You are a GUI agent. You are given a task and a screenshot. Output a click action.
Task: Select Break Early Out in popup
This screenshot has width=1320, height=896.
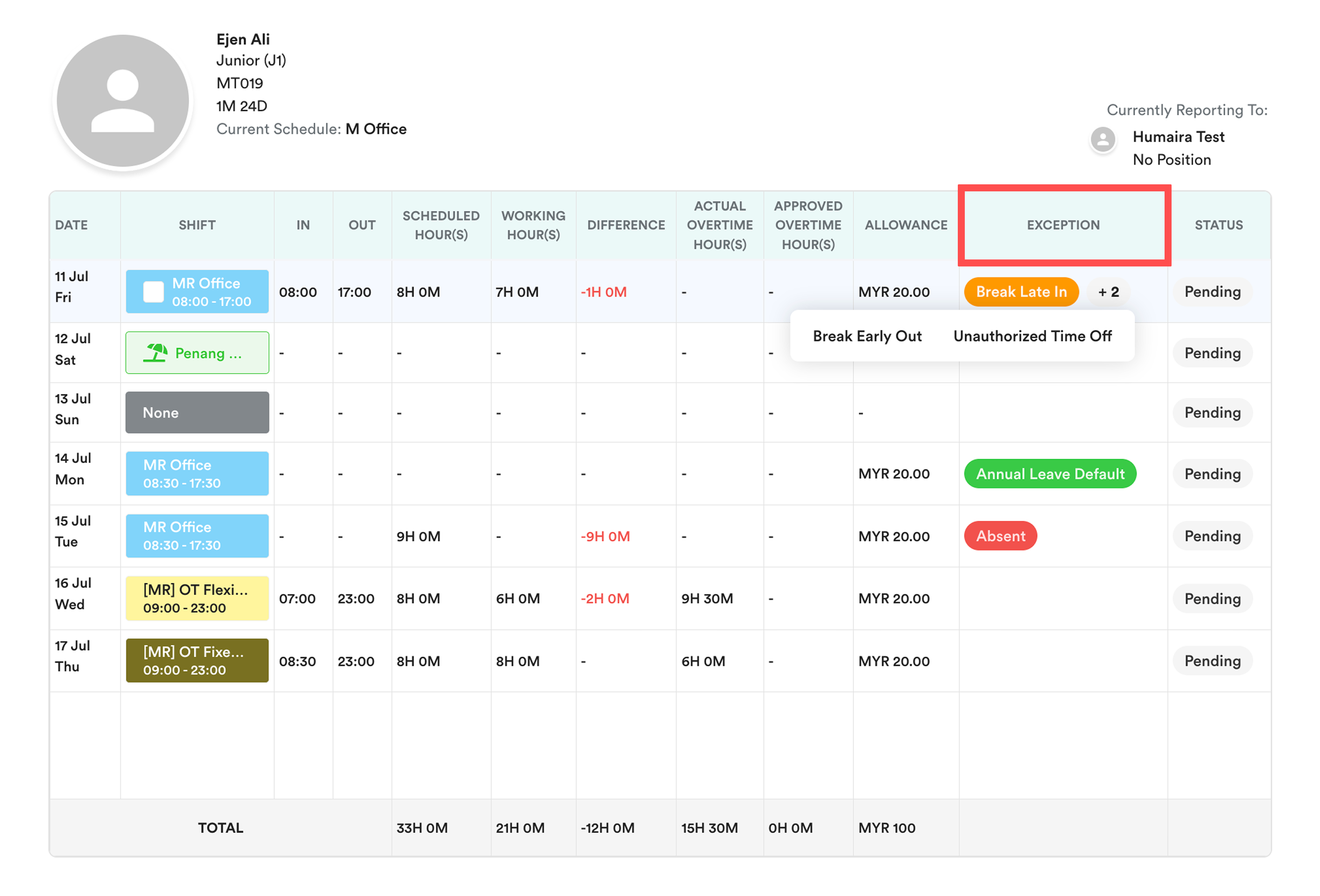click(867, 336)
